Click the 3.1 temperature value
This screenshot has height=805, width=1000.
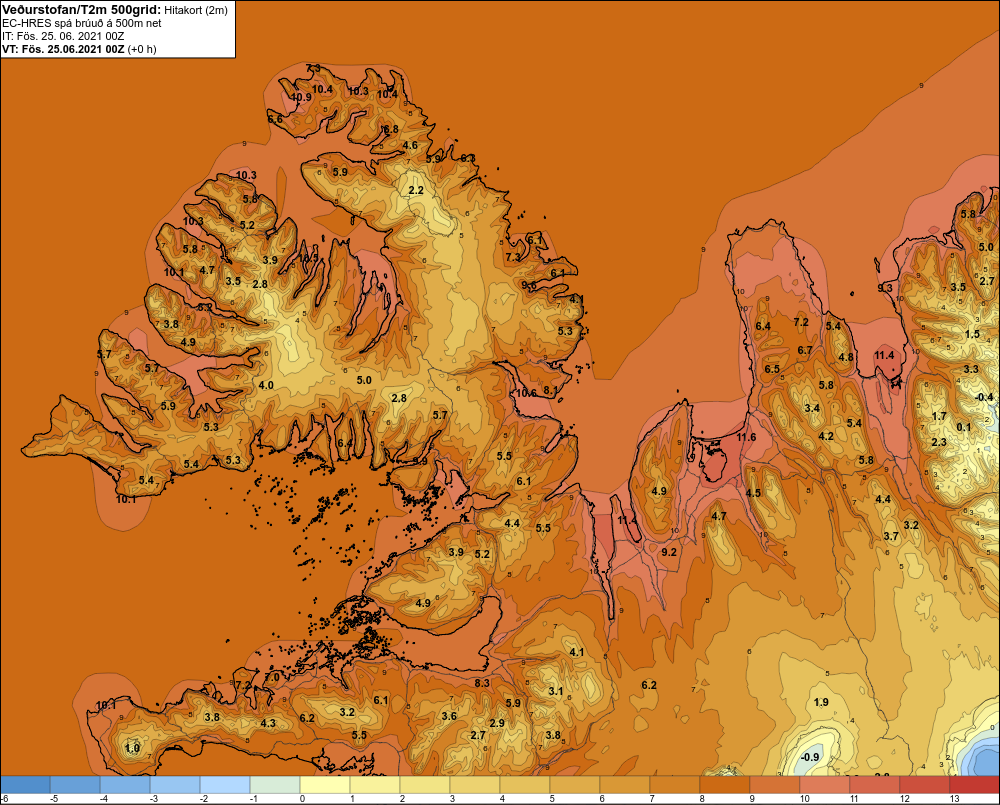[x=555, y=691]
